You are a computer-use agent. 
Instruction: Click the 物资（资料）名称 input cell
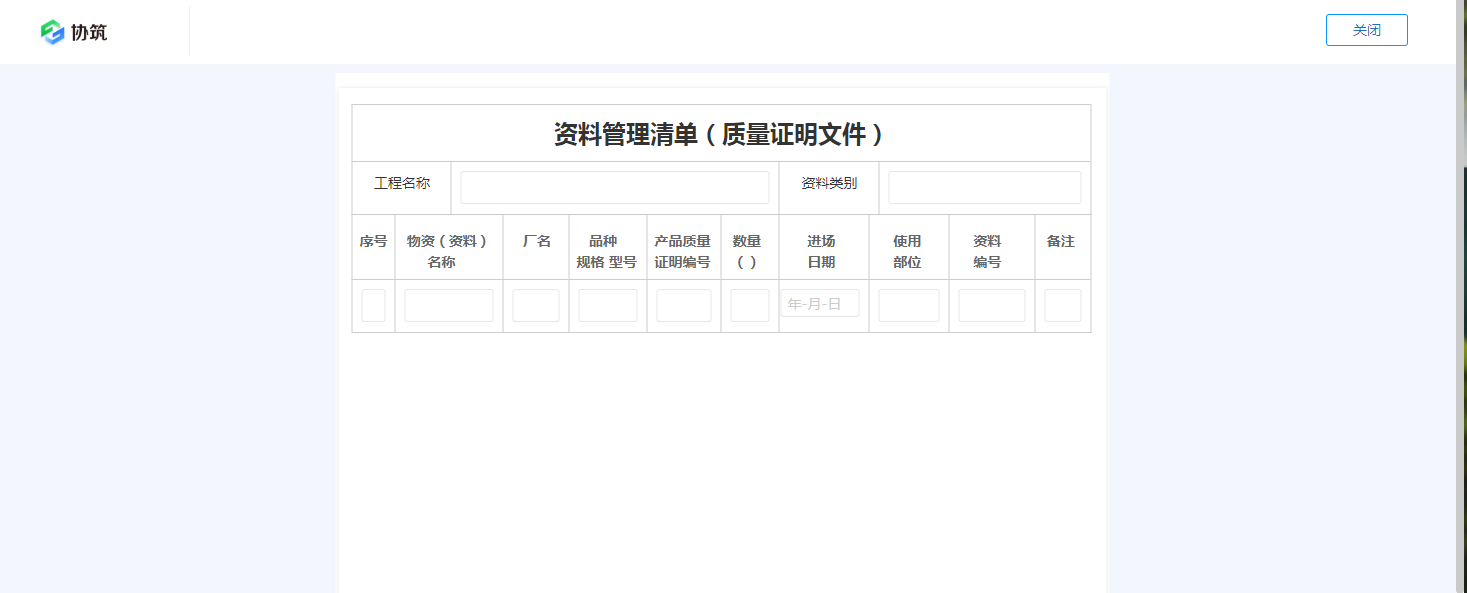pyautogui.click(x=448, y=305)
